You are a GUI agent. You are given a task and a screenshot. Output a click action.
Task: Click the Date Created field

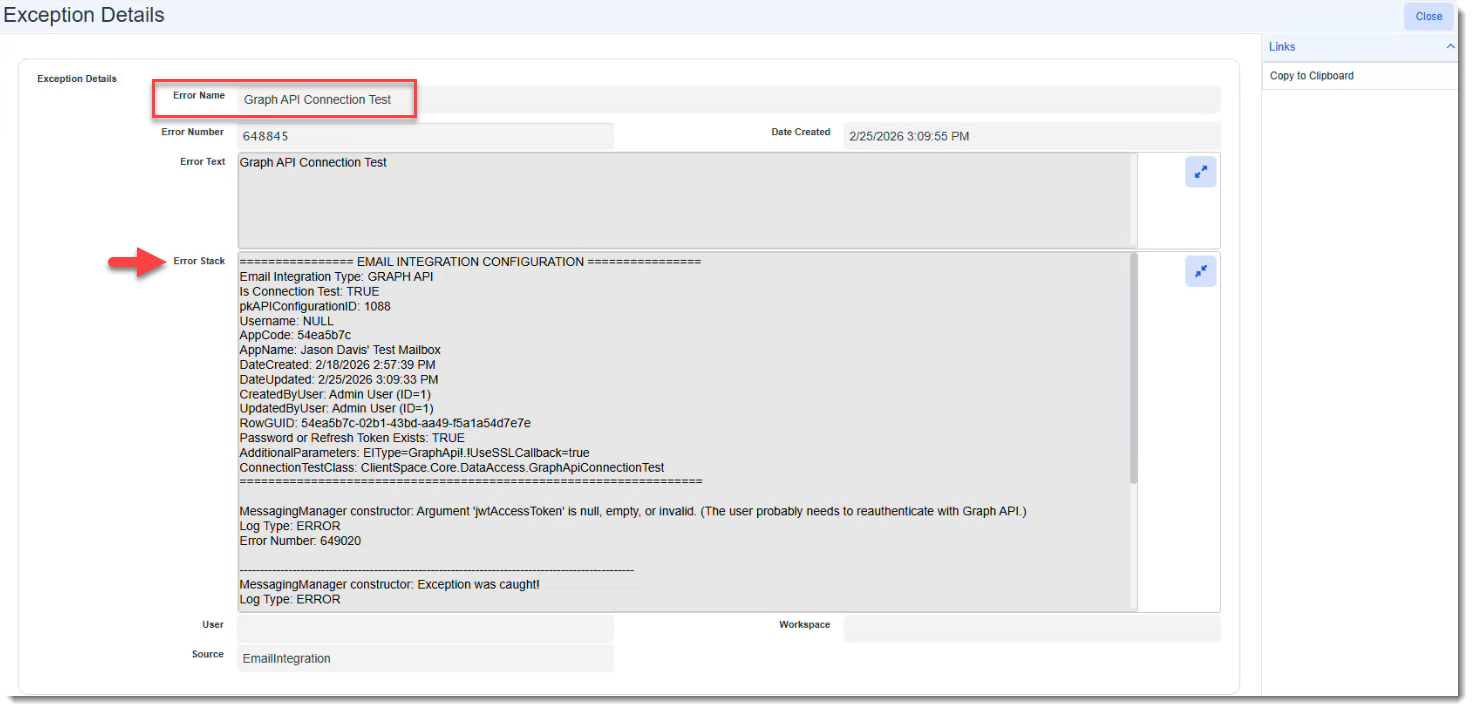coord(1030,136)
